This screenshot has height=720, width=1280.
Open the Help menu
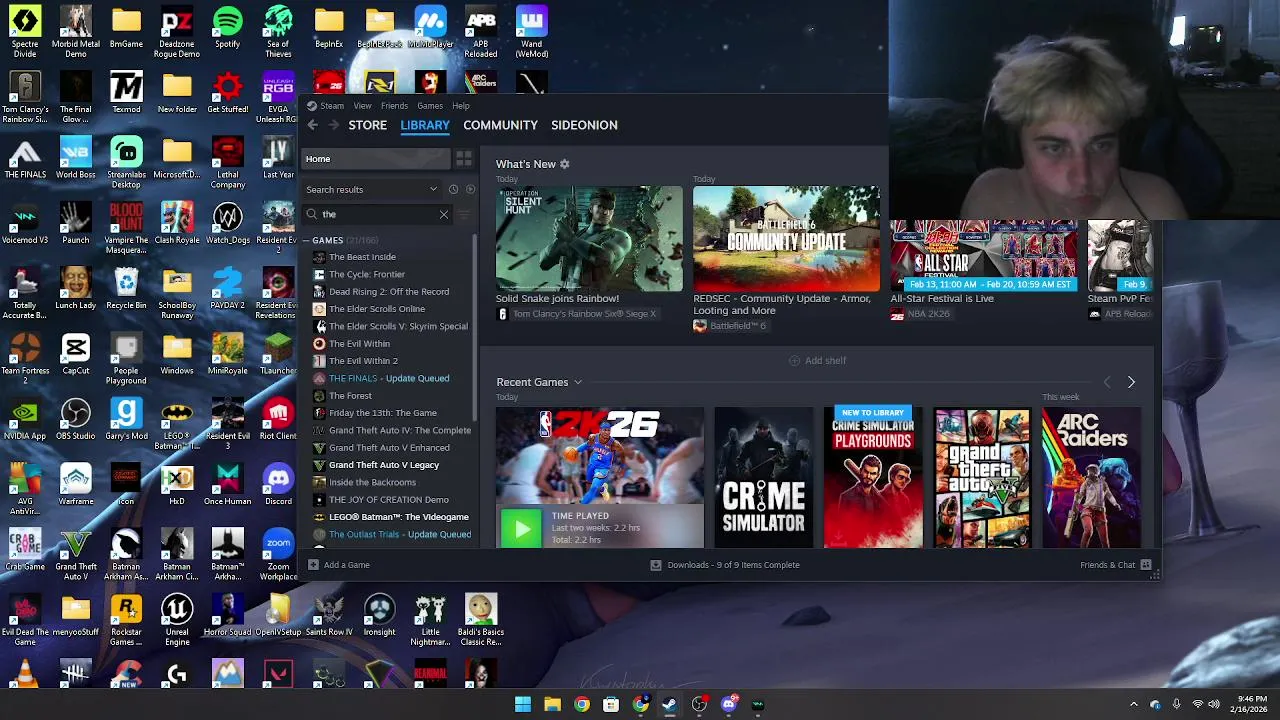point(461,106)
